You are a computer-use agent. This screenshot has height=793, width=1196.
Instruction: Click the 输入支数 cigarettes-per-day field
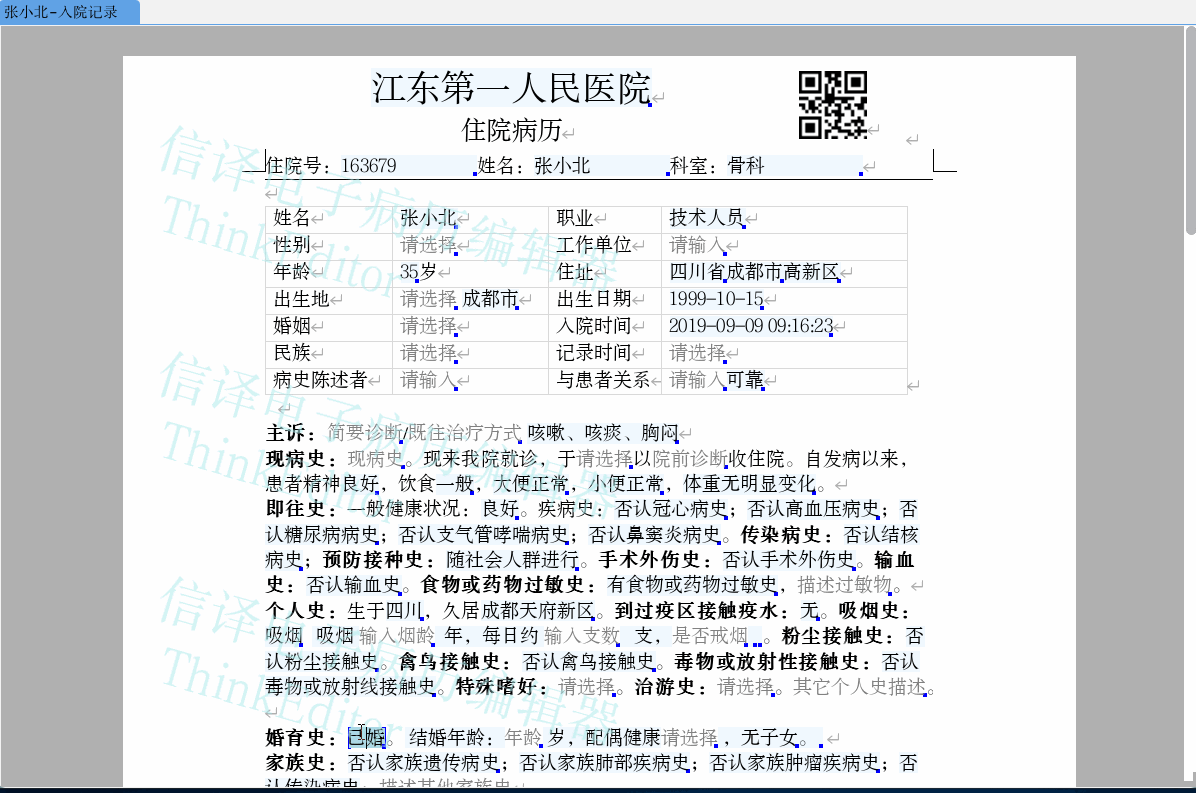tap(580, 635)
